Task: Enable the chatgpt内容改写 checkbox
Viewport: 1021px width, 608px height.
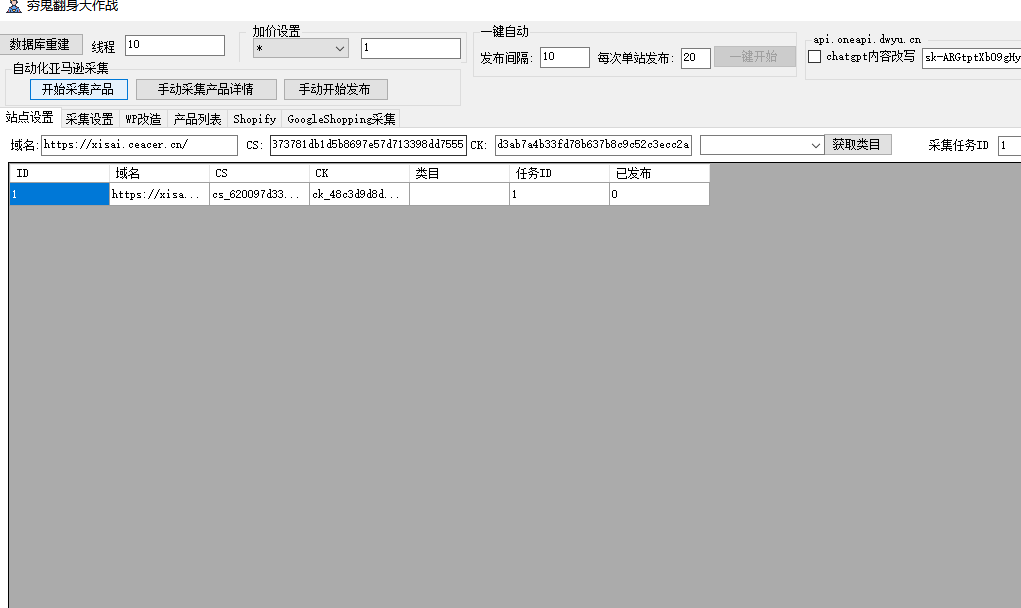Action: pos(815,57)
